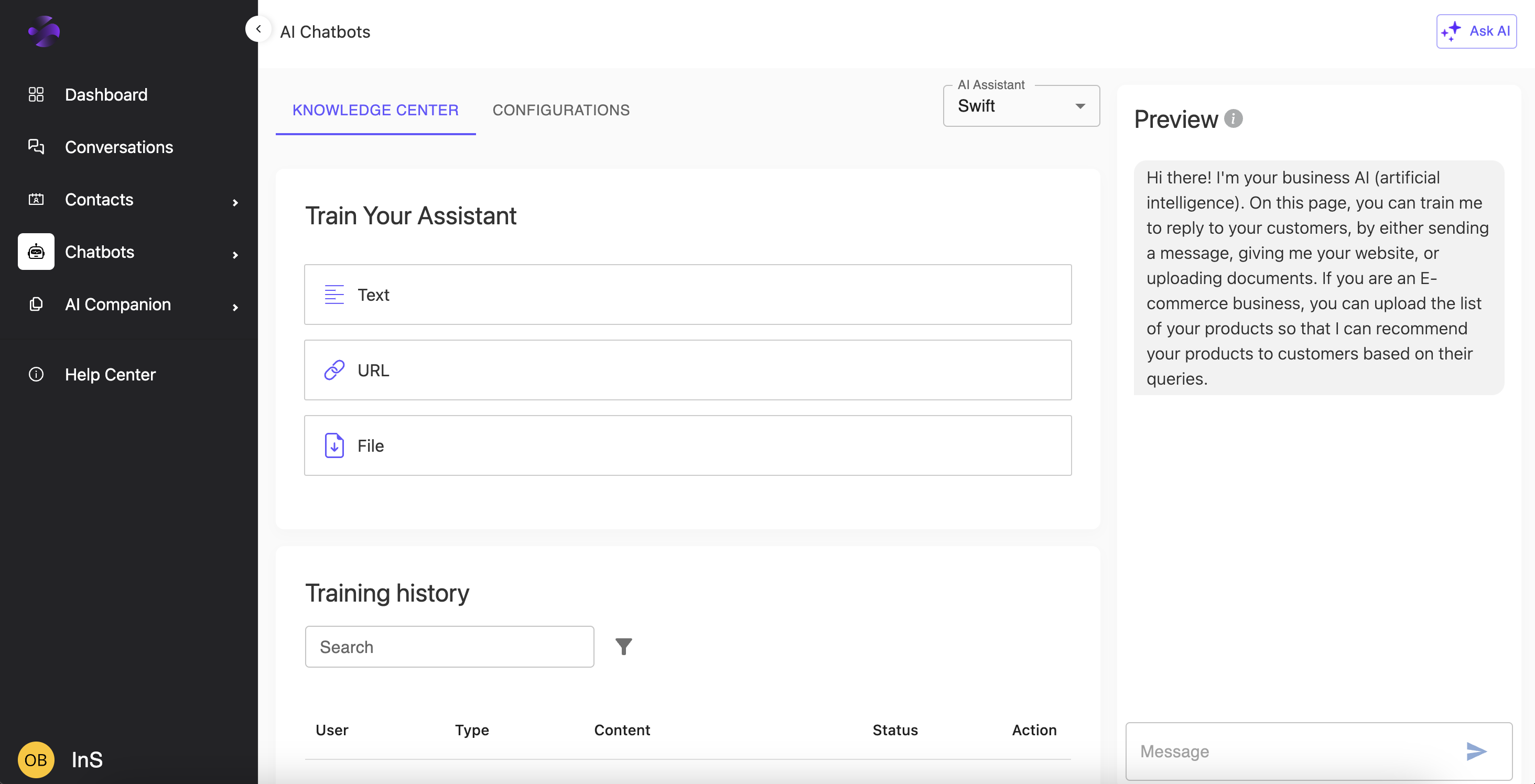Open the AI Assistant Swift dropdown

pyautogui.click(x=1021, y=106)
